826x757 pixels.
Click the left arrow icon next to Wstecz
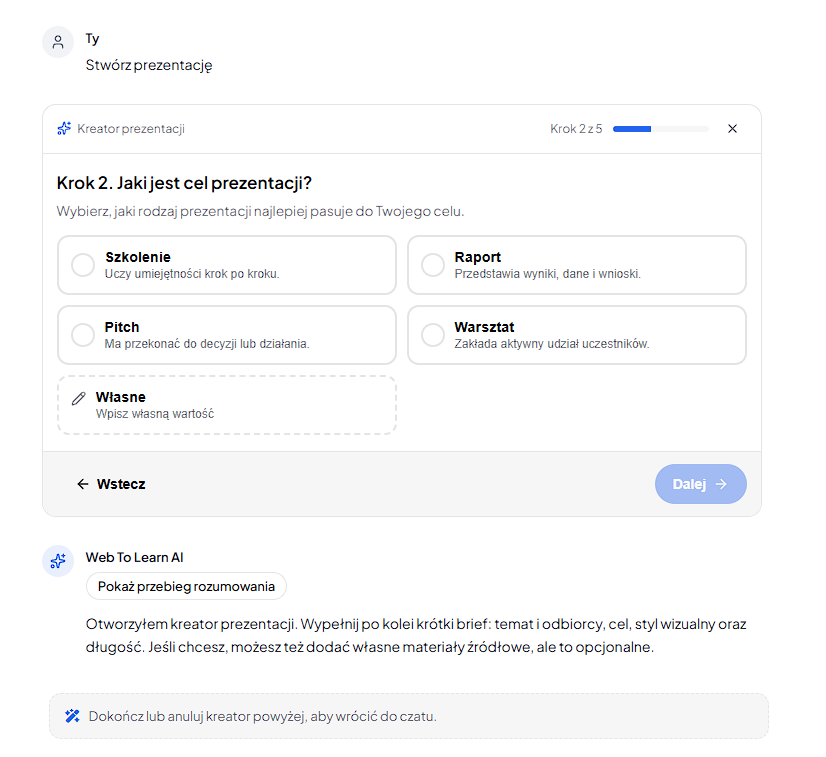(x=83, y=484)
